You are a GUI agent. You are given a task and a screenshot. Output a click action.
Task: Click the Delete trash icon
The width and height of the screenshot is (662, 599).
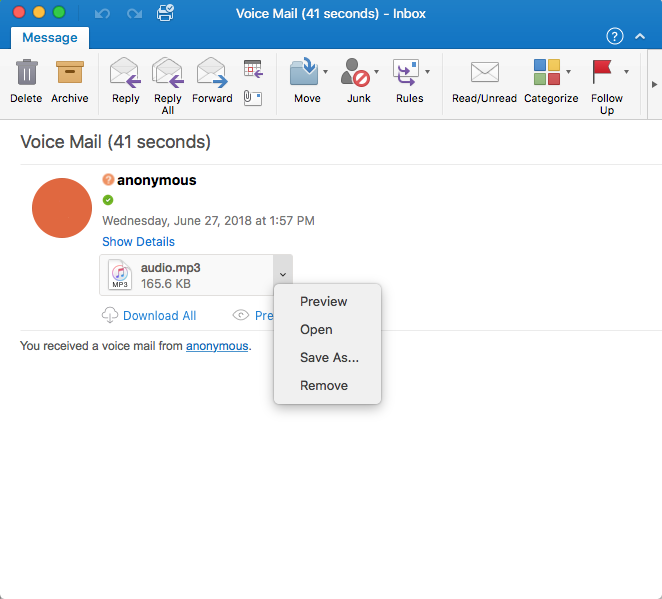pyautogui.click(x=26, y=75)
